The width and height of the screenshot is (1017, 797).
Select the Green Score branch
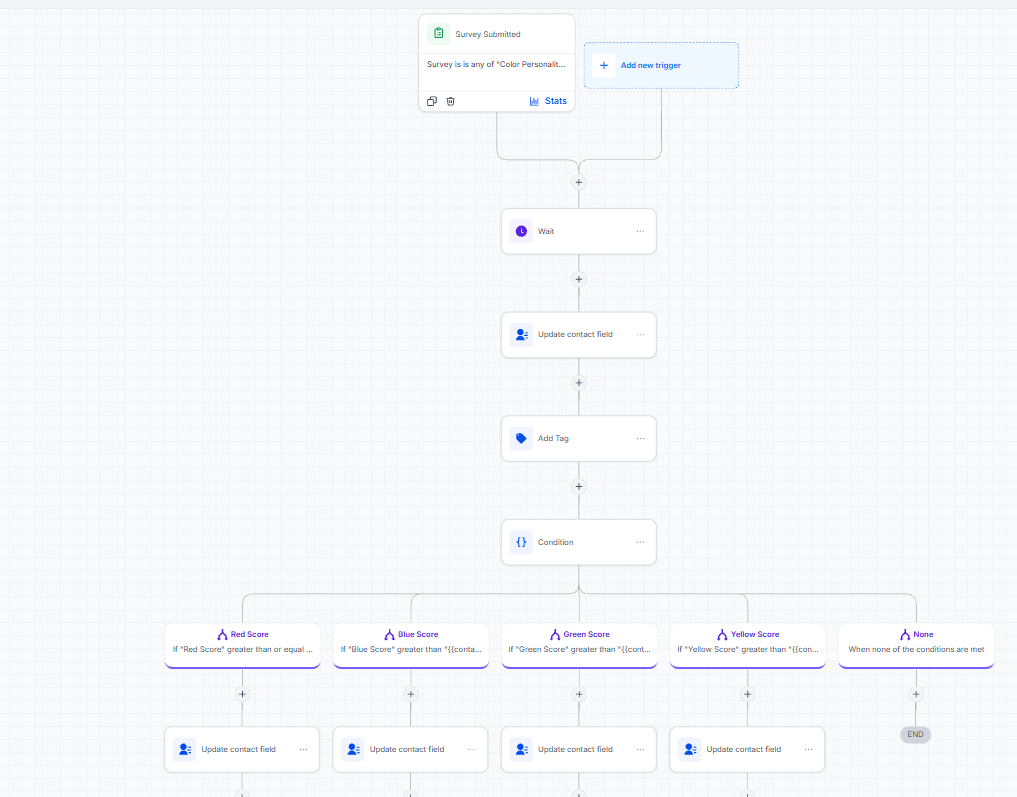(x=579, y=645)
